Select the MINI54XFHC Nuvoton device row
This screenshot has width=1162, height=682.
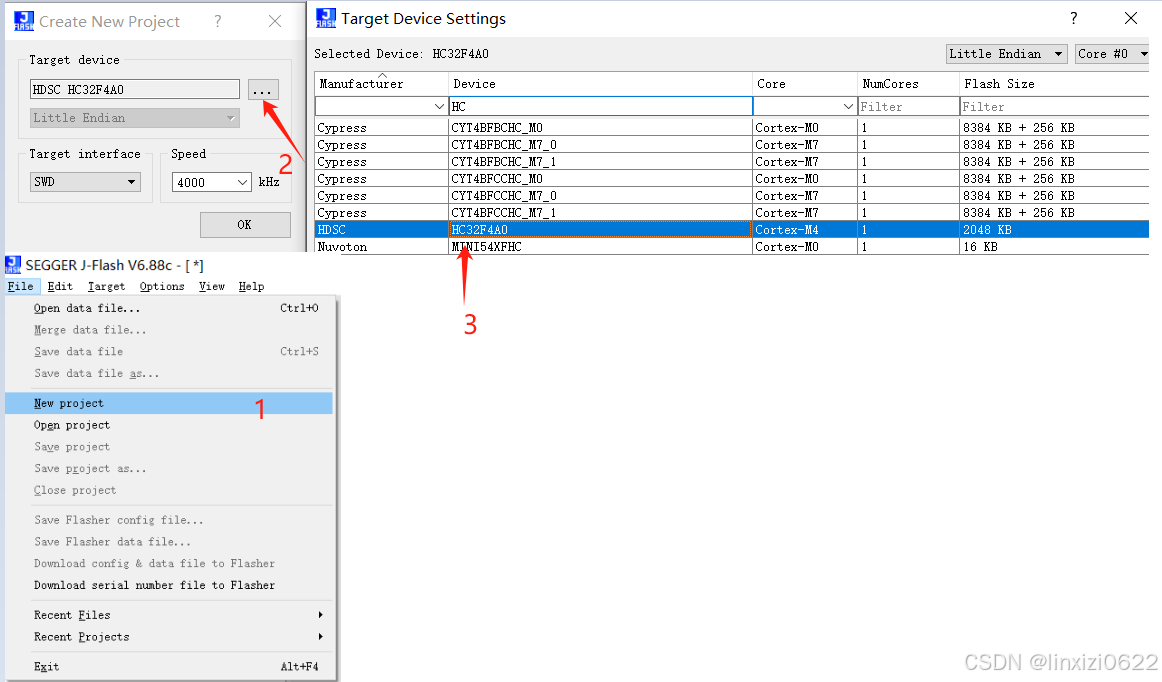(x=731, y=247)
